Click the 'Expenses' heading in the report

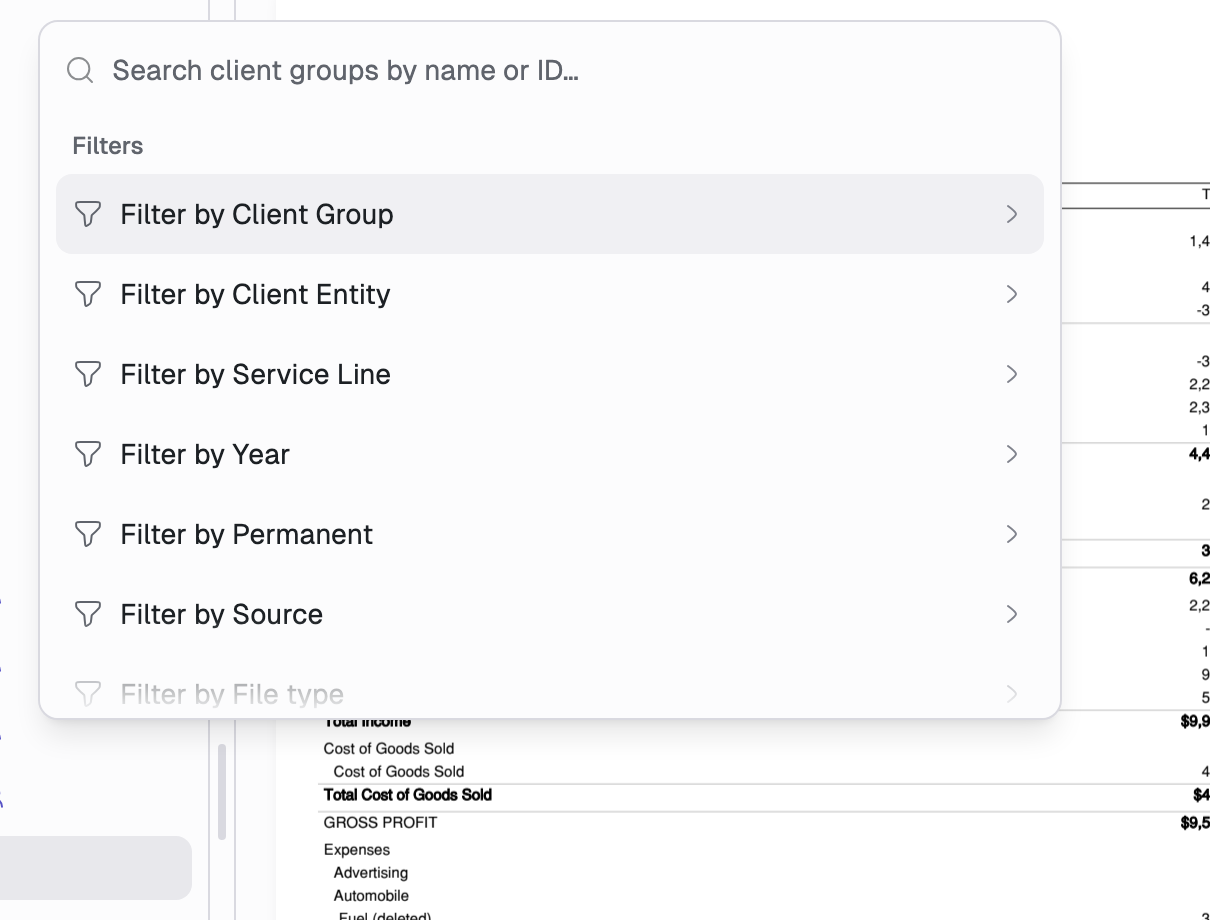click(357, 849)
